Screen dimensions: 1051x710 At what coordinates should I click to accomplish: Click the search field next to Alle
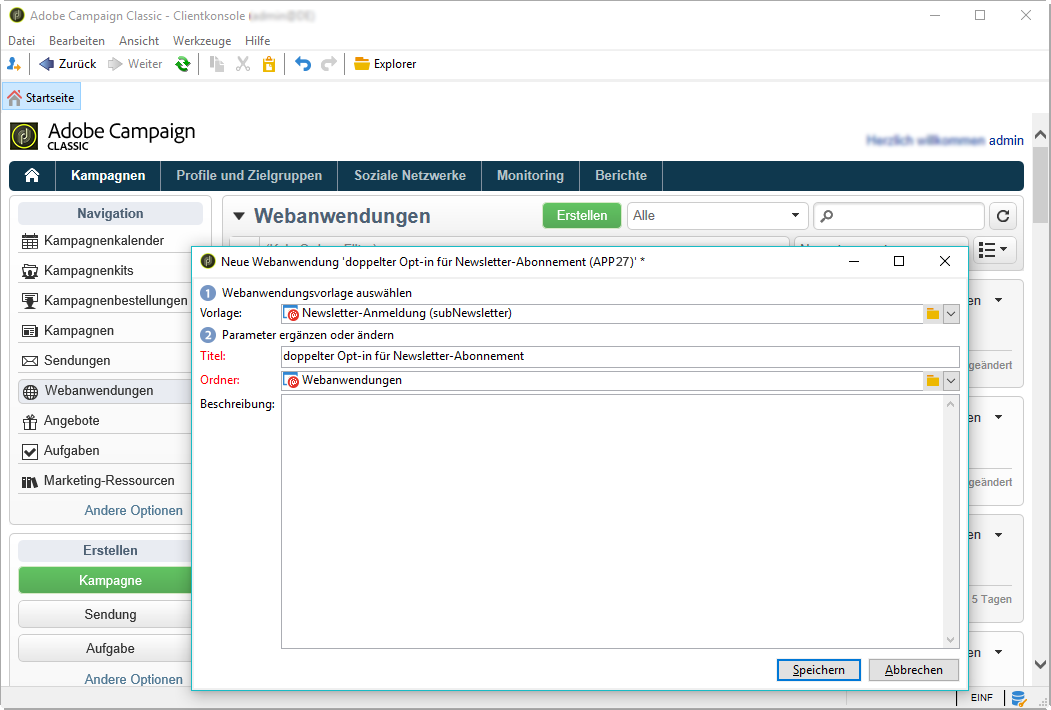point(898,216)
